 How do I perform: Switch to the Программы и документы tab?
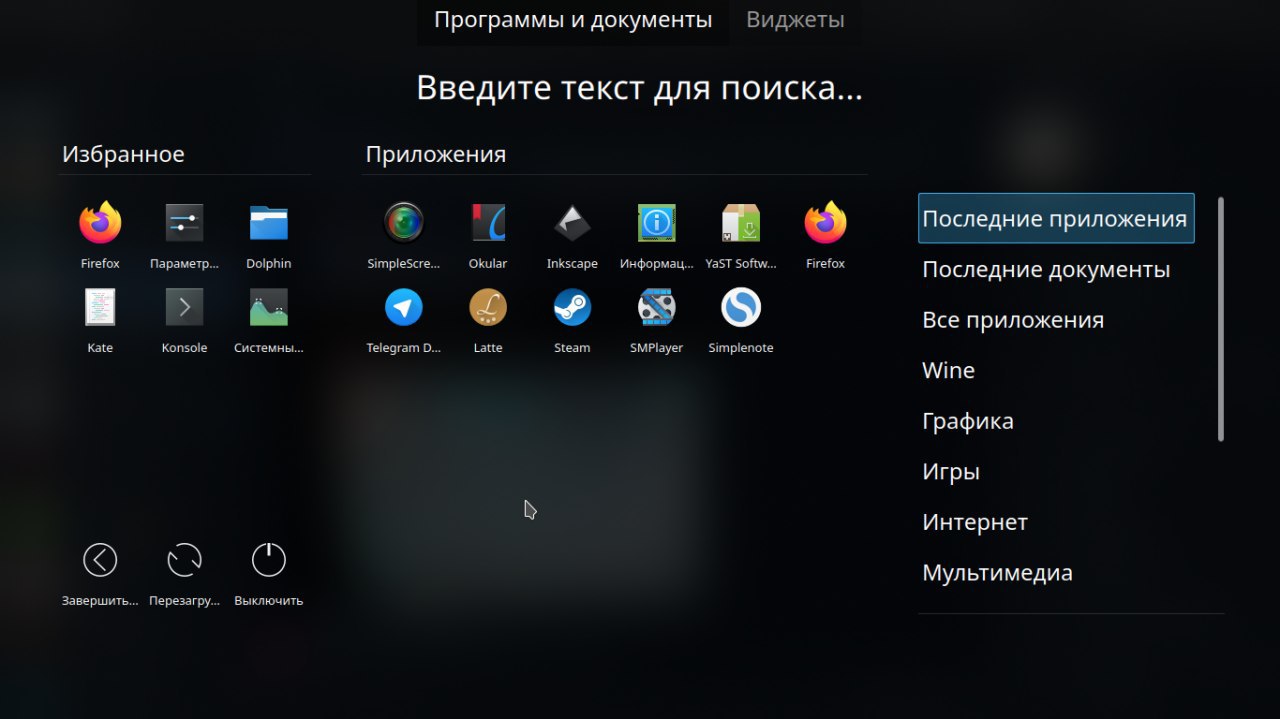pos(573,20)
